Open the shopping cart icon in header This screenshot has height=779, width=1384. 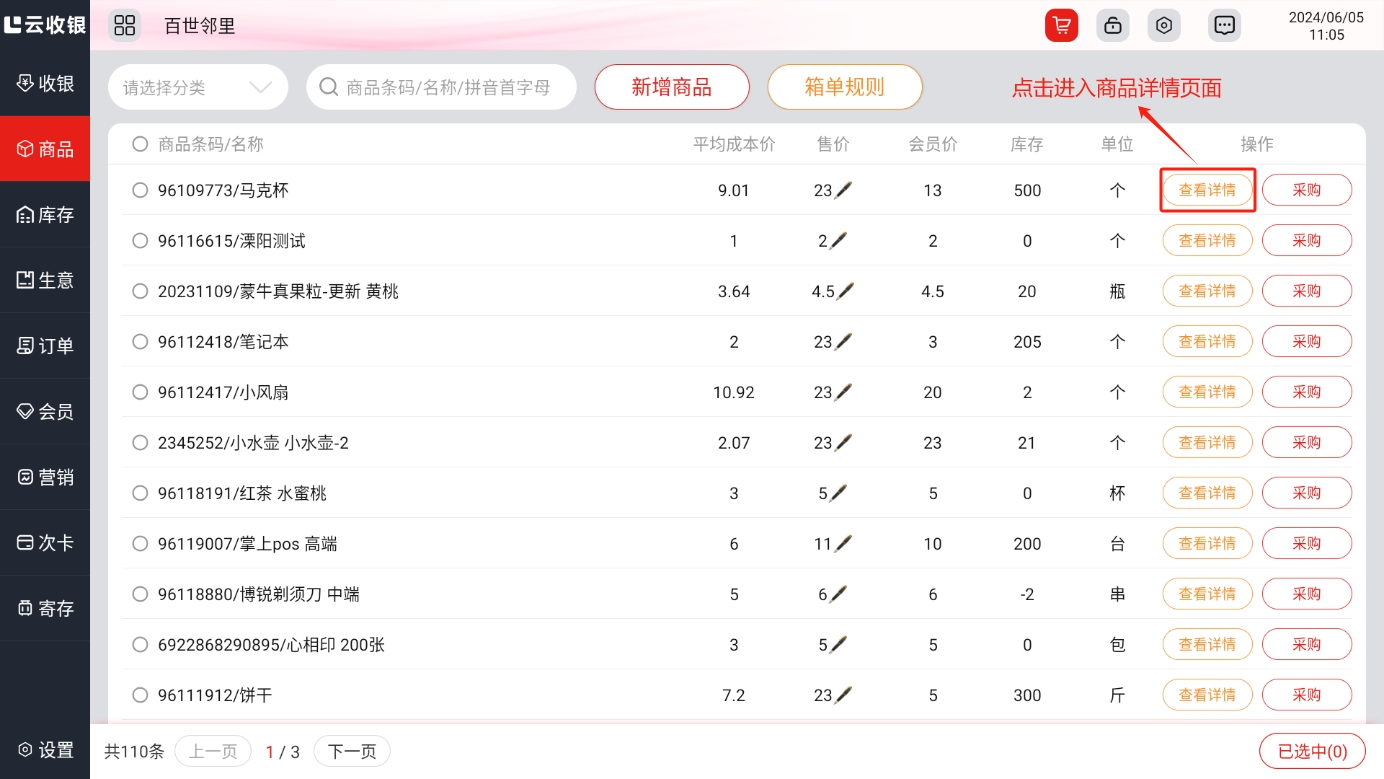pyautogui.click(x=1061, y=25)
